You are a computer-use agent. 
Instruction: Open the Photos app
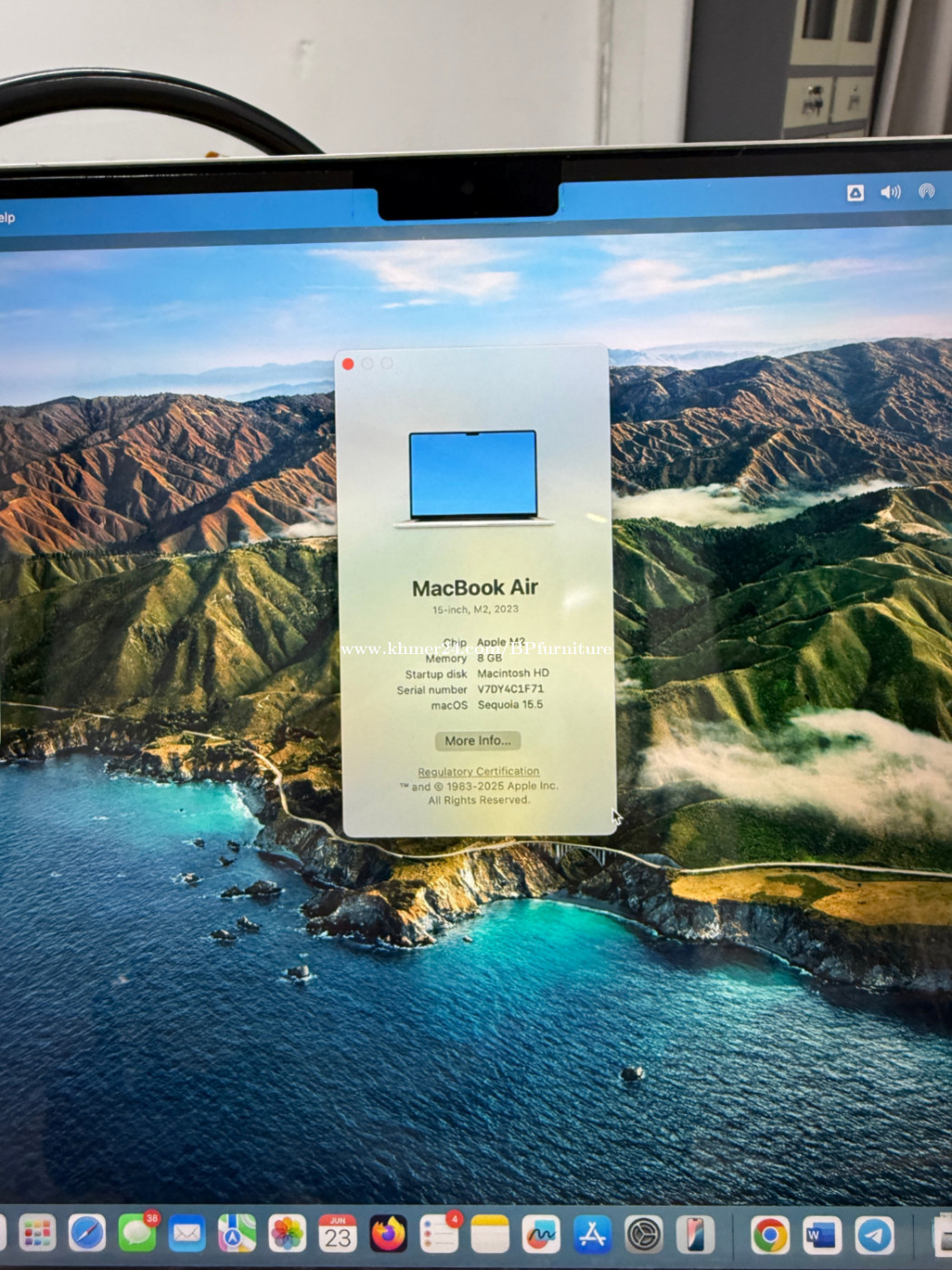pos(287,1235)
